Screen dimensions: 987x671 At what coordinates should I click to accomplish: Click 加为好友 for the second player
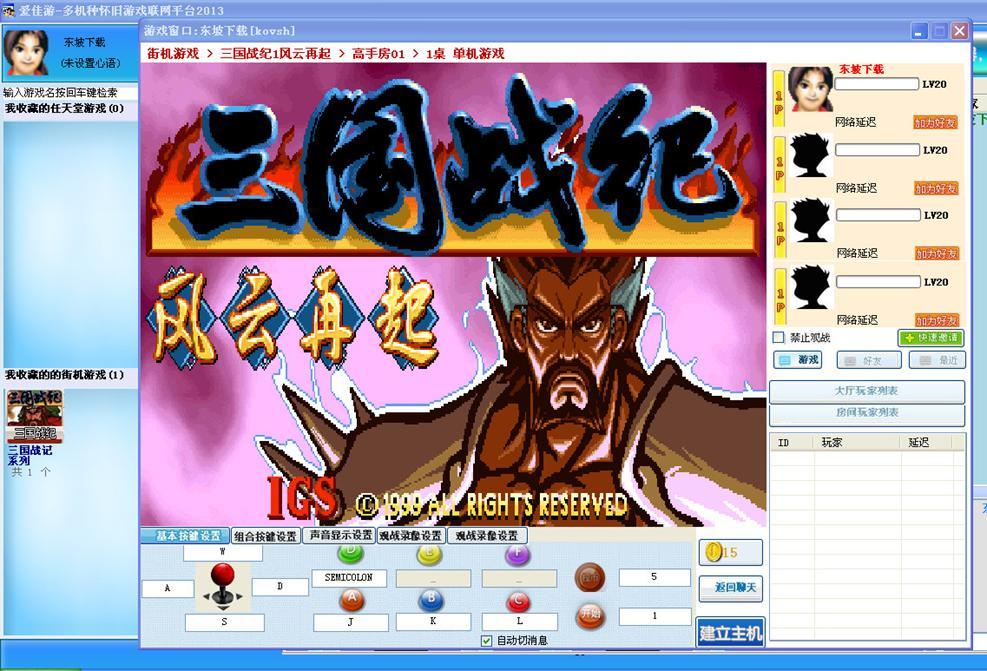pyautogui.click(x=936, y=188)
